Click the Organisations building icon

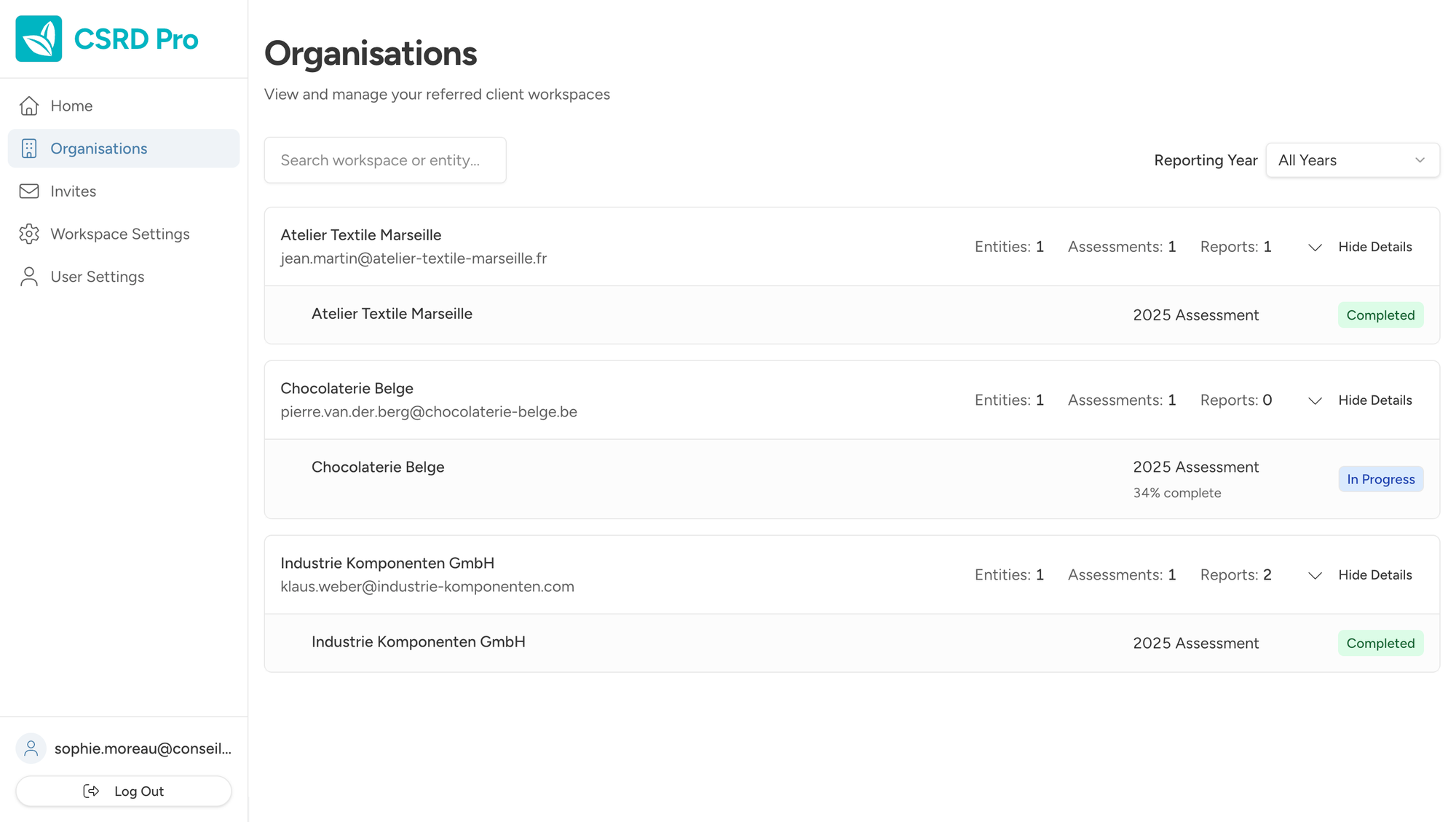coord(28,148)
